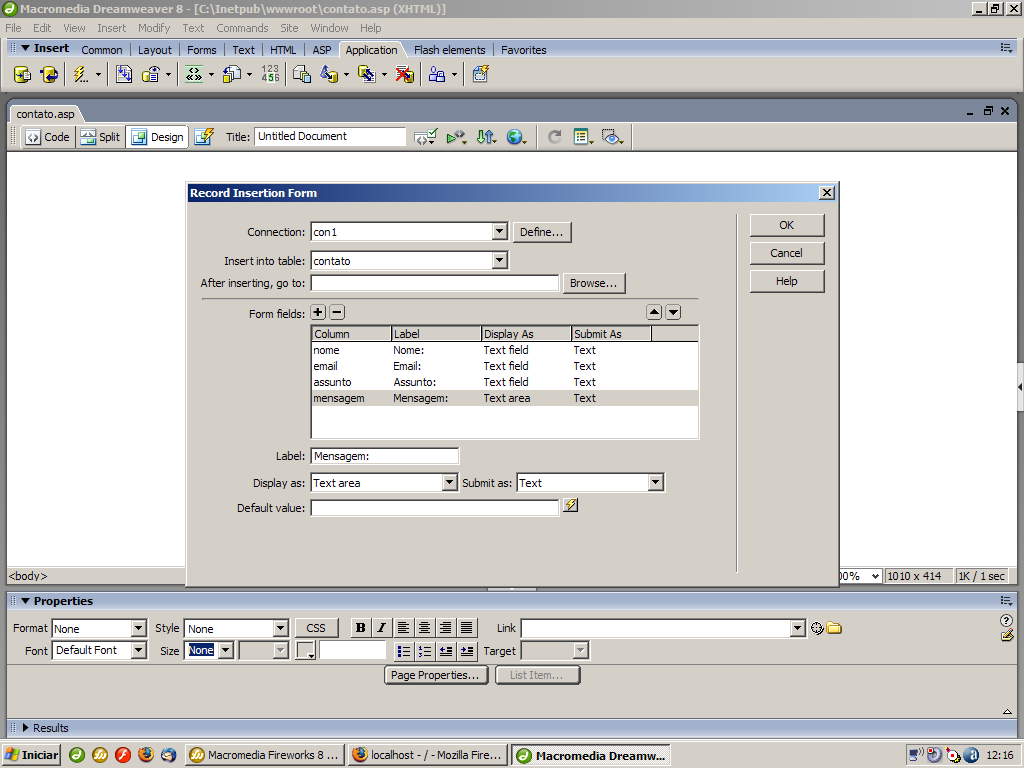The image size is (1024, 768).
Task: Expand the Results panel
Action: [x=26, y=728]
